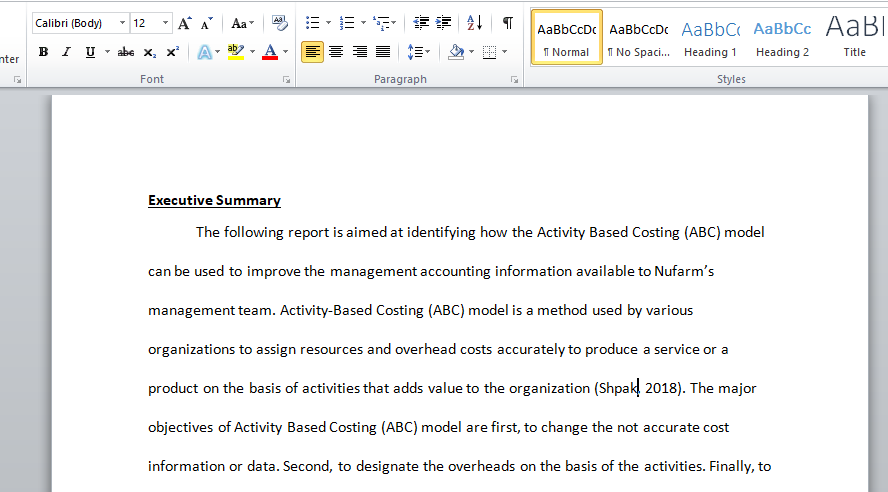Click the year 2018 in the citation
This screenshot has width=888, height=492.
click(661, 388)
